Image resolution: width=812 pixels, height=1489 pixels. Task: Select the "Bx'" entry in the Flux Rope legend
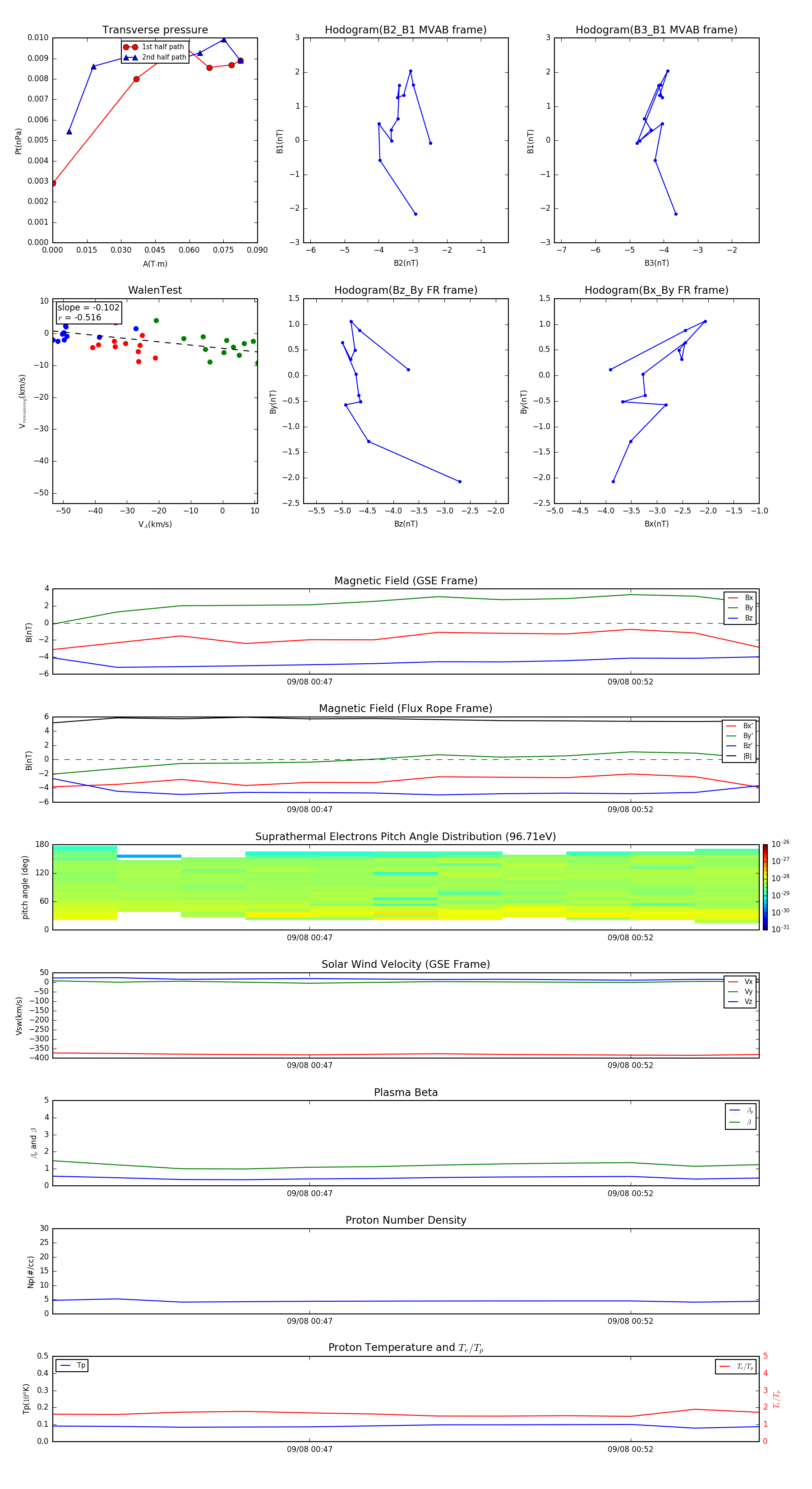[x=739, y=726]
